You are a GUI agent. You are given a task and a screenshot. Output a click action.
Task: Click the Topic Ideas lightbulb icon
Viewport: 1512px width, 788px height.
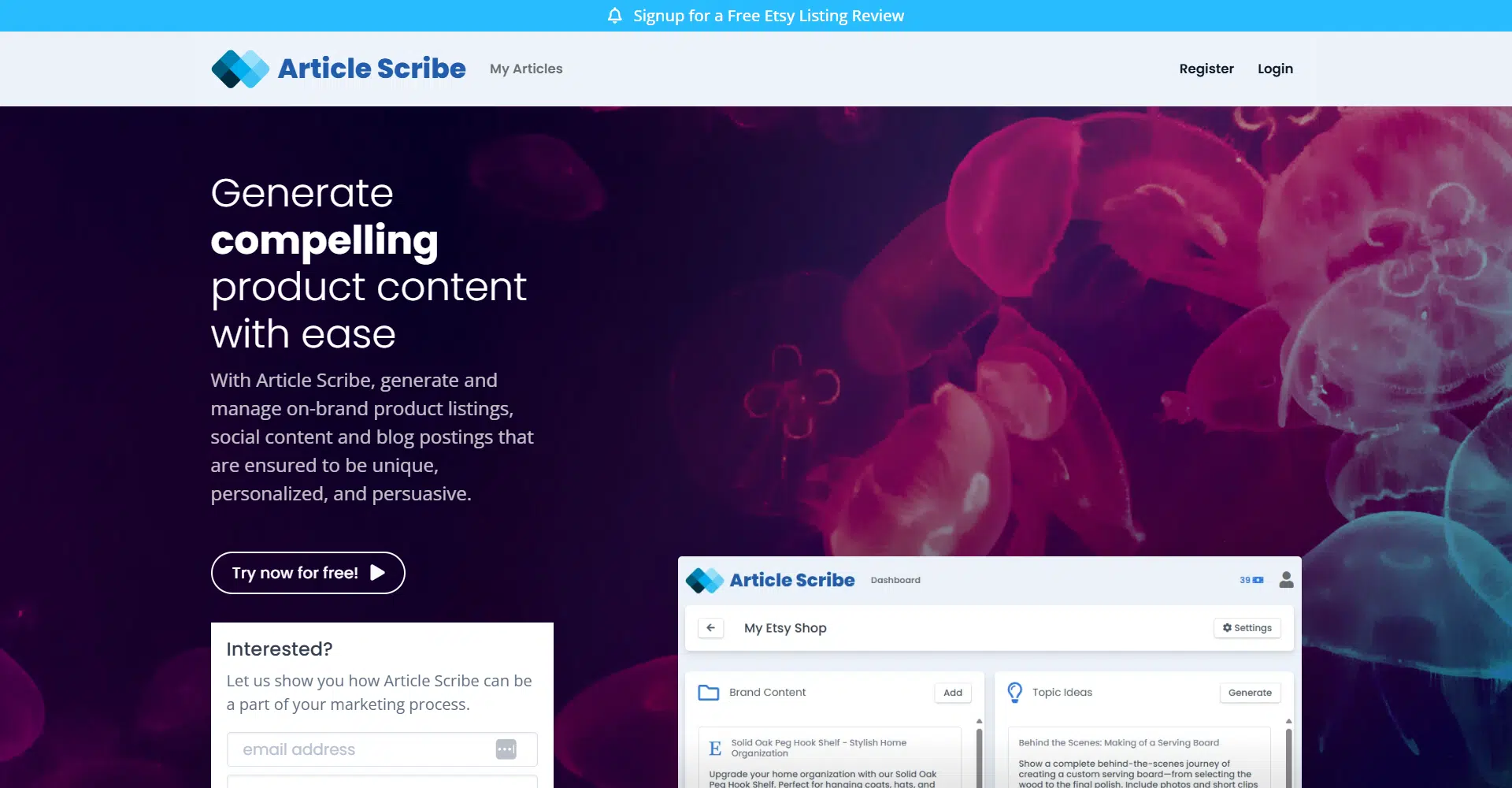(1015, 693)
